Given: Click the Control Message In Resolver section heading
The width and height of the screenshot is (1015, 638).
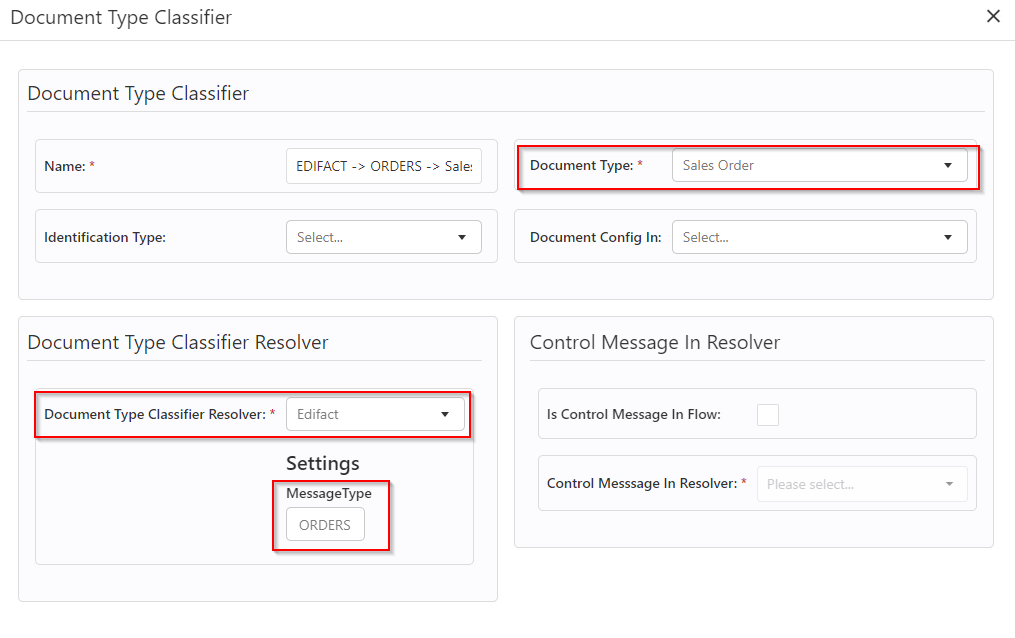Looking at the screenshot, I should (654, 342).
